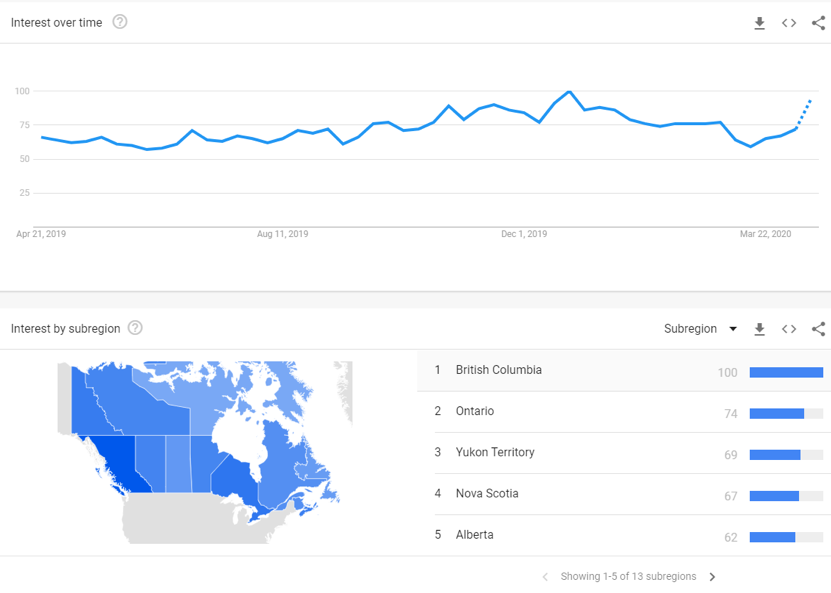The image size is (831, 593).
Task: Open the Subregion dropdown menu
Action: pyautogui.click(x=701, y=329)
